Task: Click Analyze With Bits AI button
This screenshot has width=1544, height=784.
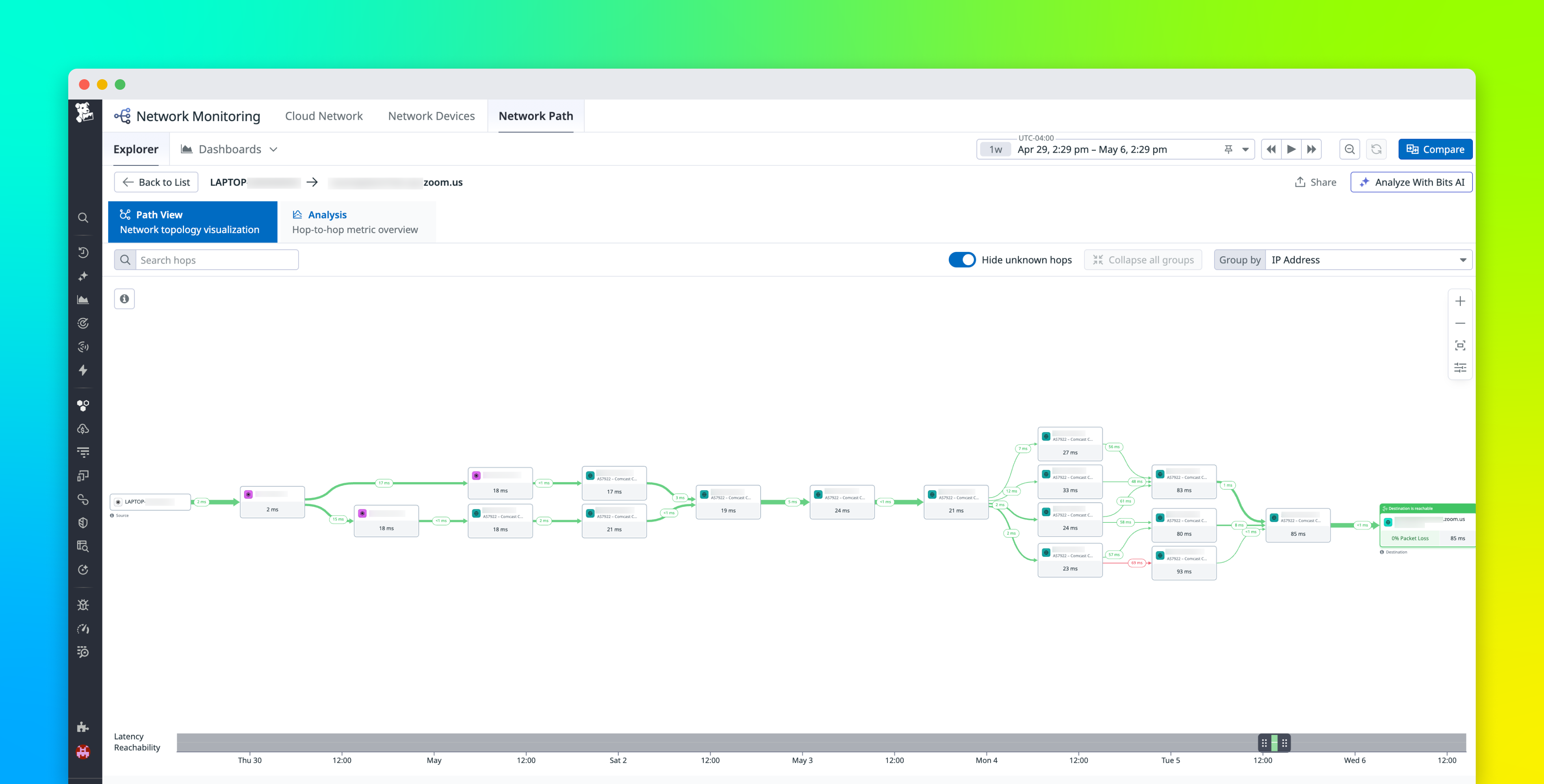Action: tap(1411, 182)
